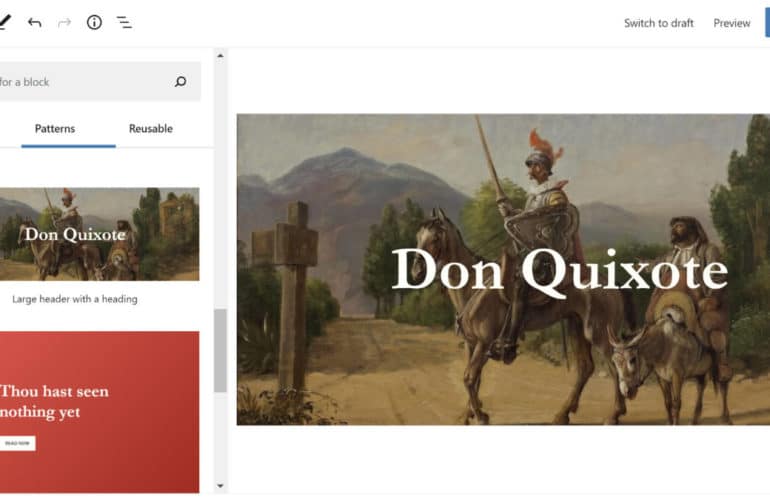Viewport: 770px width, 500px height.
Task: Click the block search magnifier icon
Action: coord(181,82)
